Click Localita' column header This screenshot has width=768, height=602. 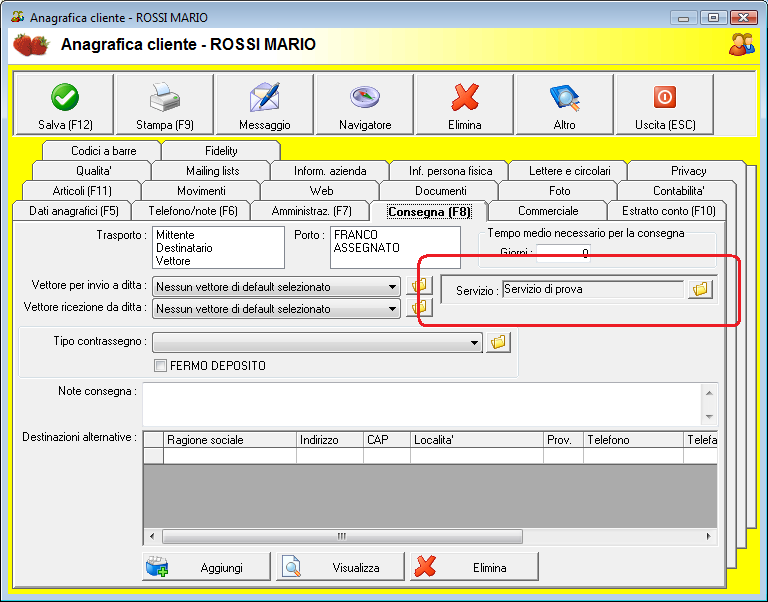tap(477, 440)
